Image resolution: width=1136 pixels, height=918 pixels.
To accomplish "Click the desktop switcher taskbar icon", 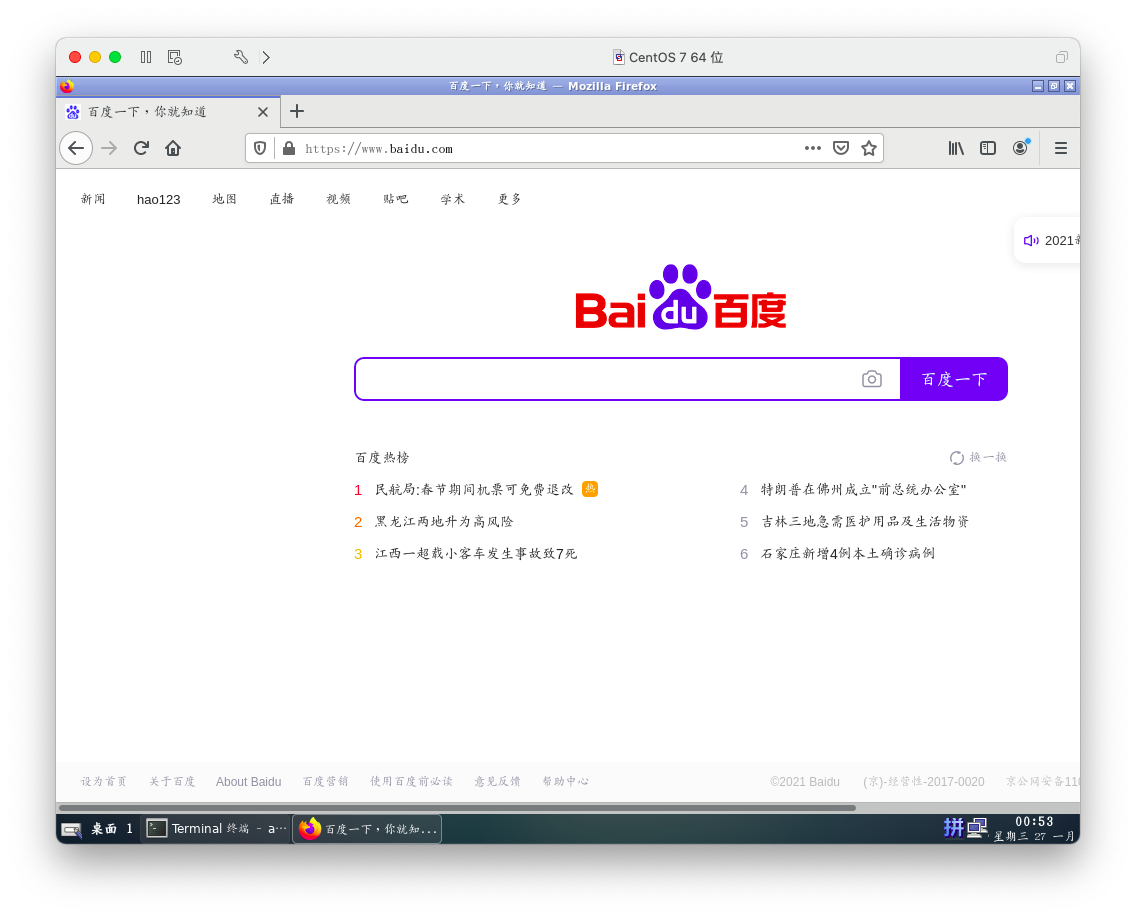I will click(72, 829).
